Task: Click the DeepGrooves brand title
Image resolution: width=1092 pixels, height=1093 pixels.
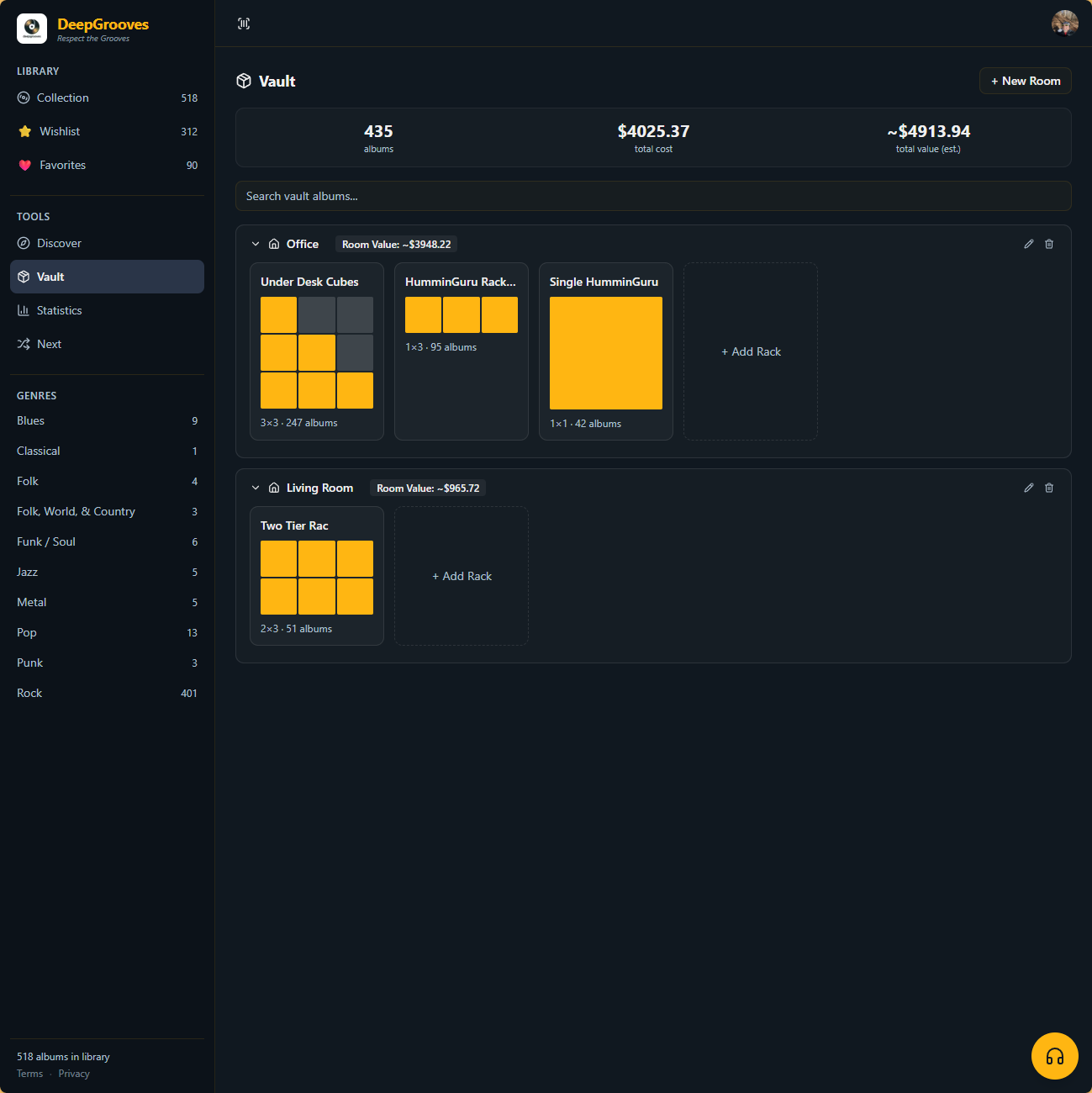Action: [x=103, y=24]
